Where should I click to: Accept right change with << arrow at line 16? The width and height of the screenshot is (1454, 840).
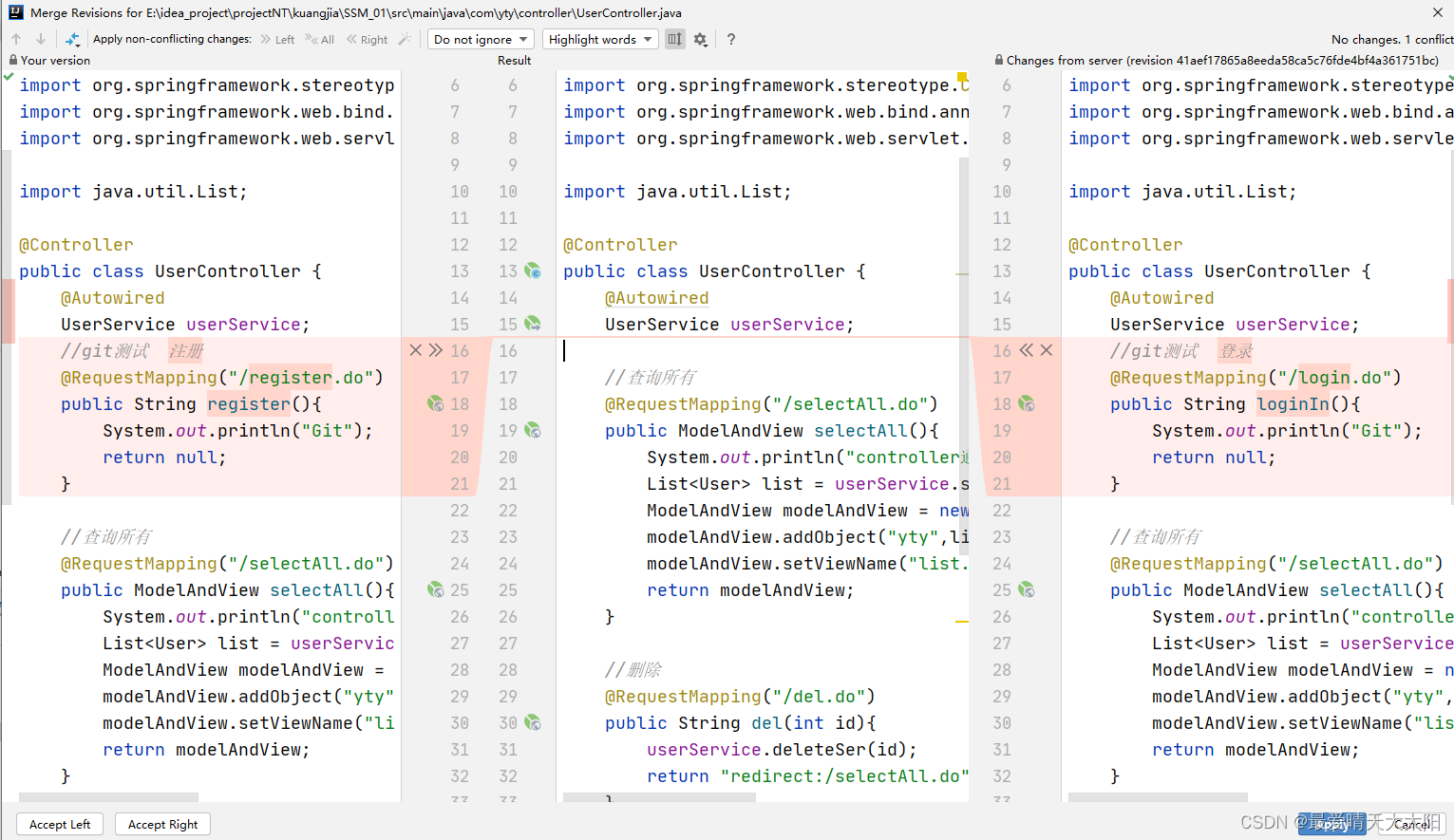[1026, 350]
